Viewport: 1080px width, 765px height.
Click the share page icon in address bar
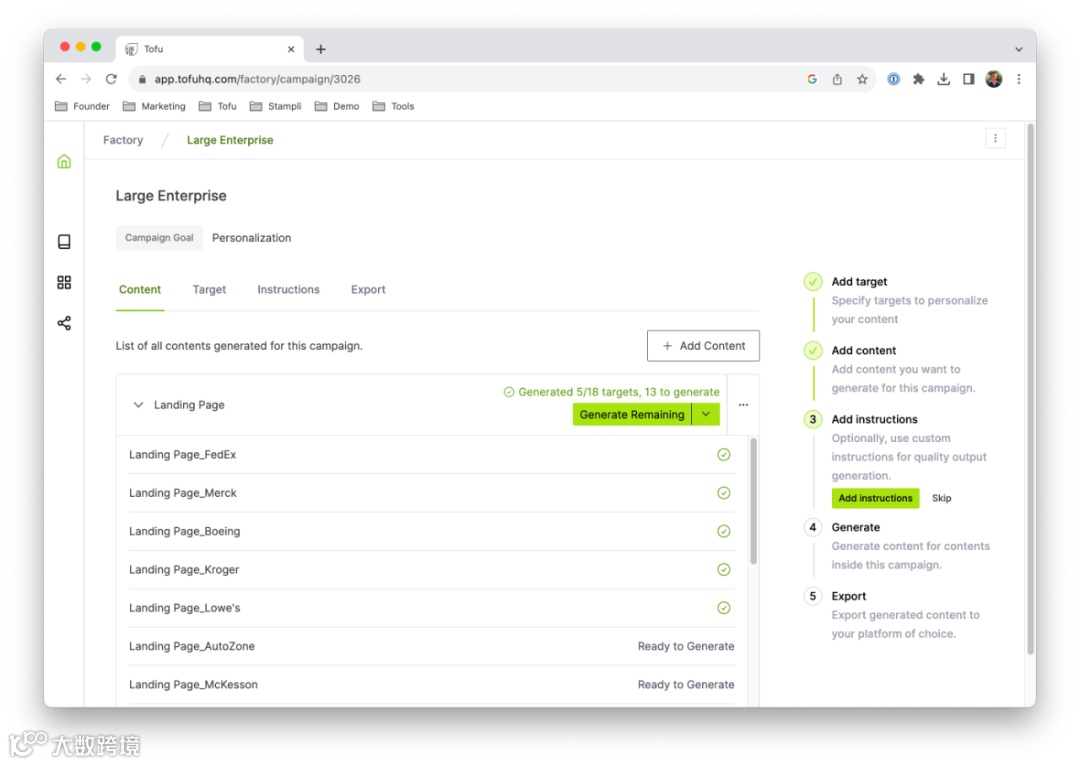coord(837,79)
